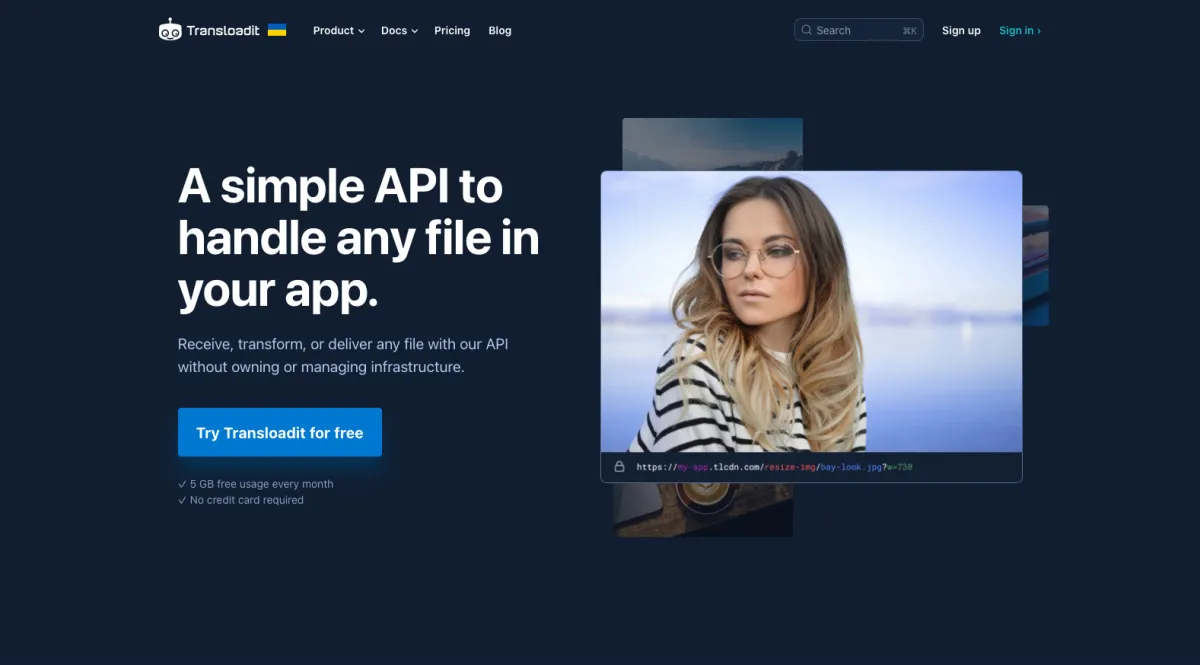
Task: Click the '5 GB free usage every month' text
Action: point(262,484)
